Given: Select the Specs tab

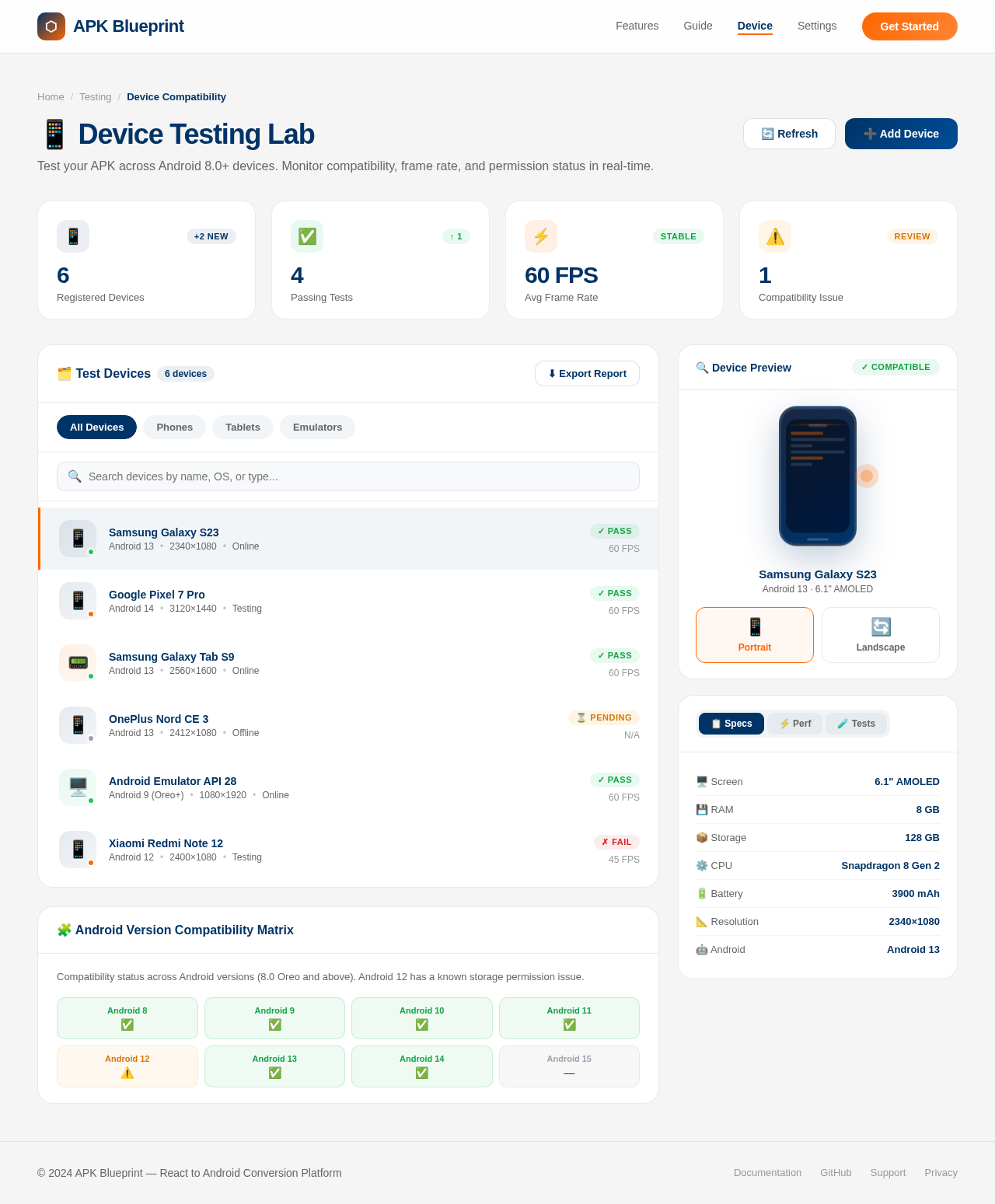Looking at the screenshot, I should (731, 724).
